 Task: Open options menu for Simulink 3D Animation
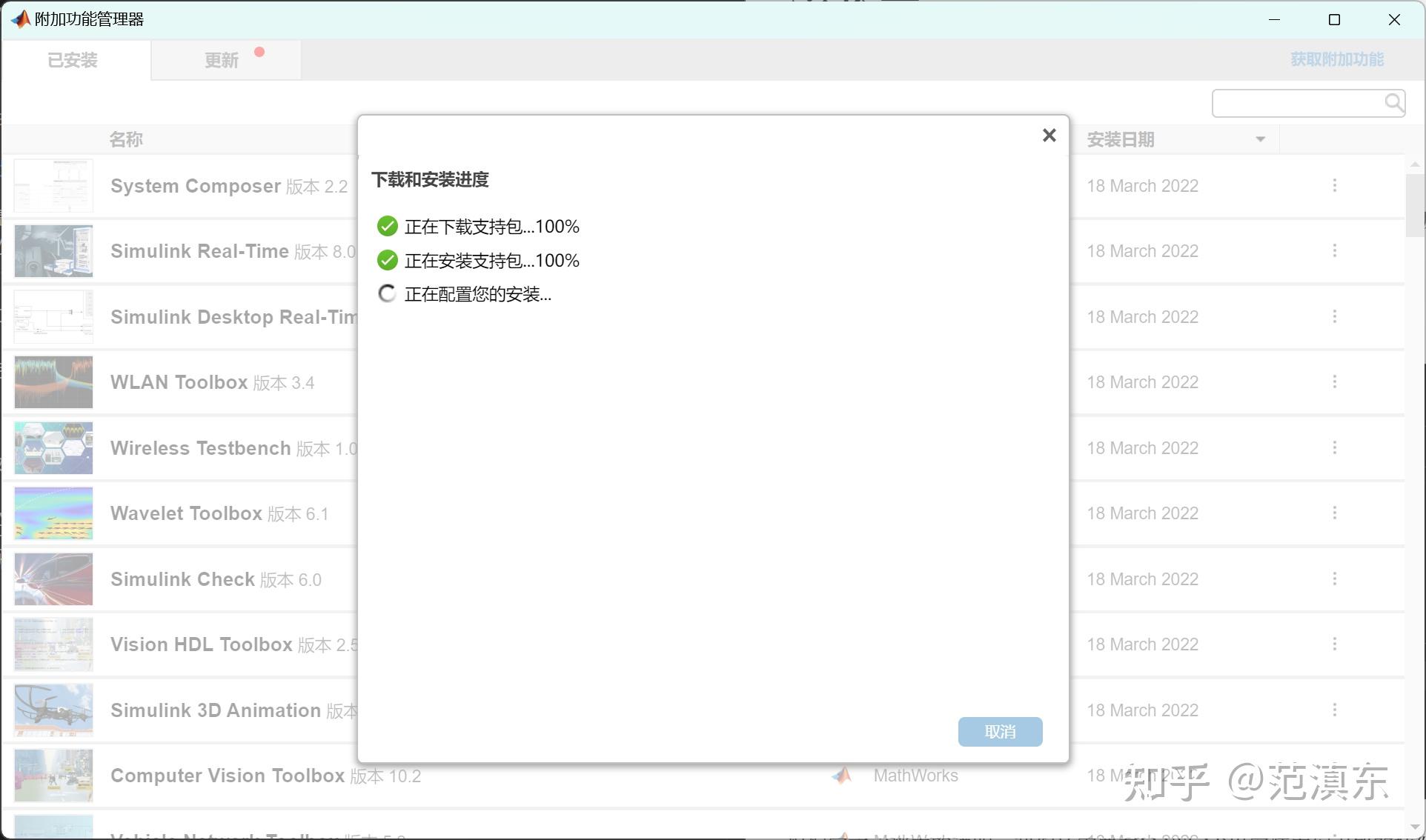(1334, 710)
